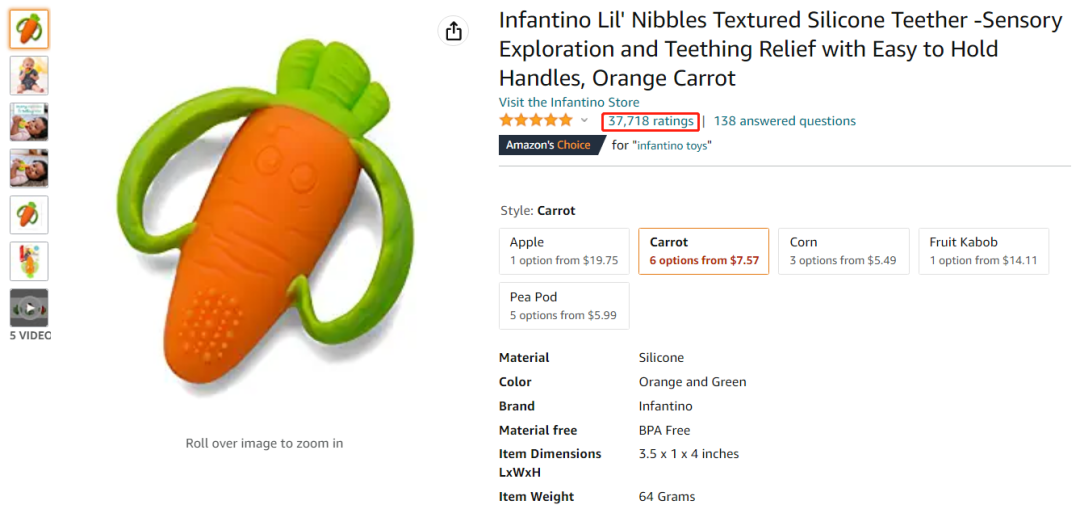The width and height of the screenshot is (1080, 509).
Task: Select the Fruit Kabob style
Action: pos(983,251)
